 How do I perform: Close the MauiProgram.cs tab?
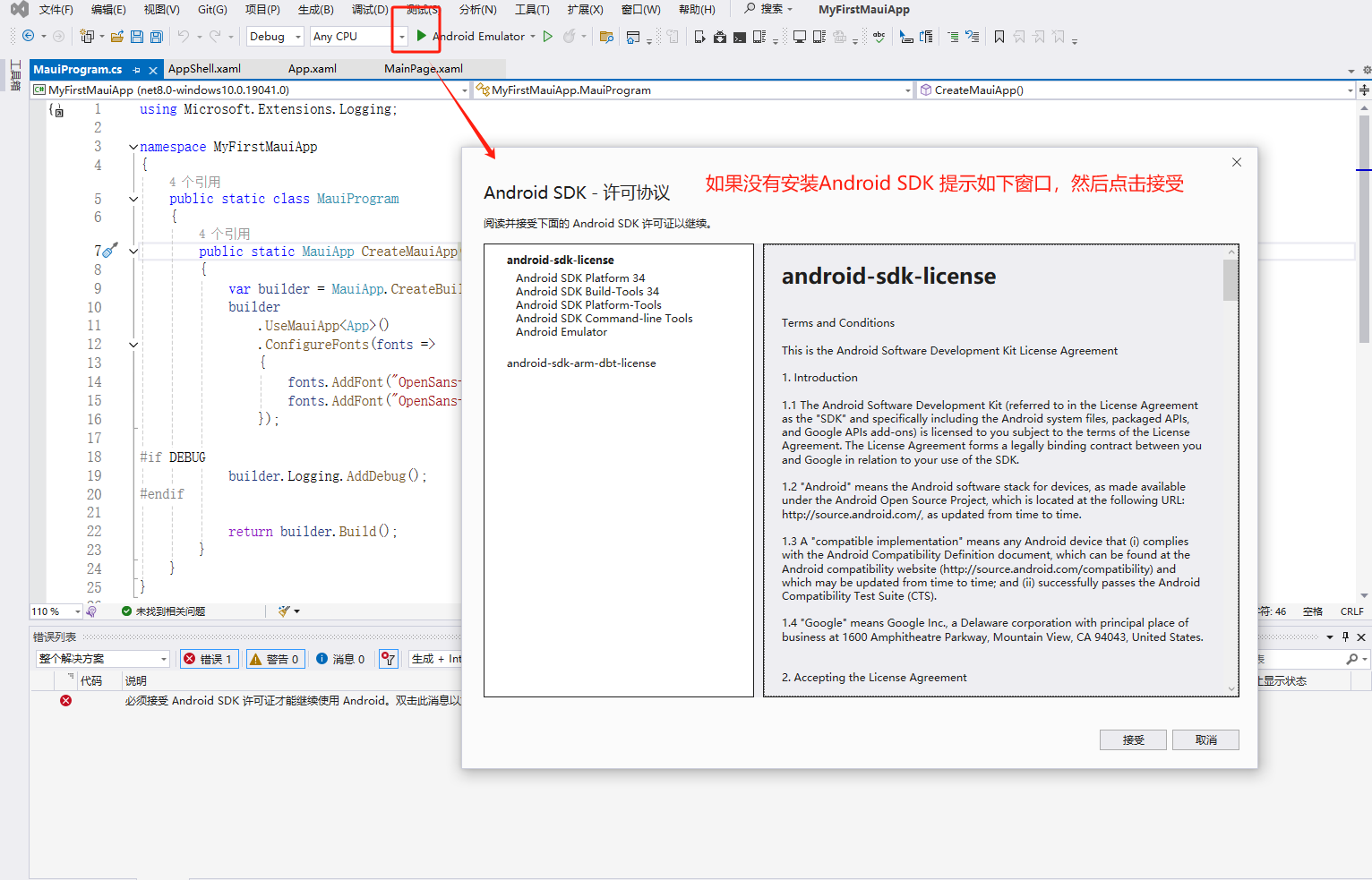tap(153, 70)
